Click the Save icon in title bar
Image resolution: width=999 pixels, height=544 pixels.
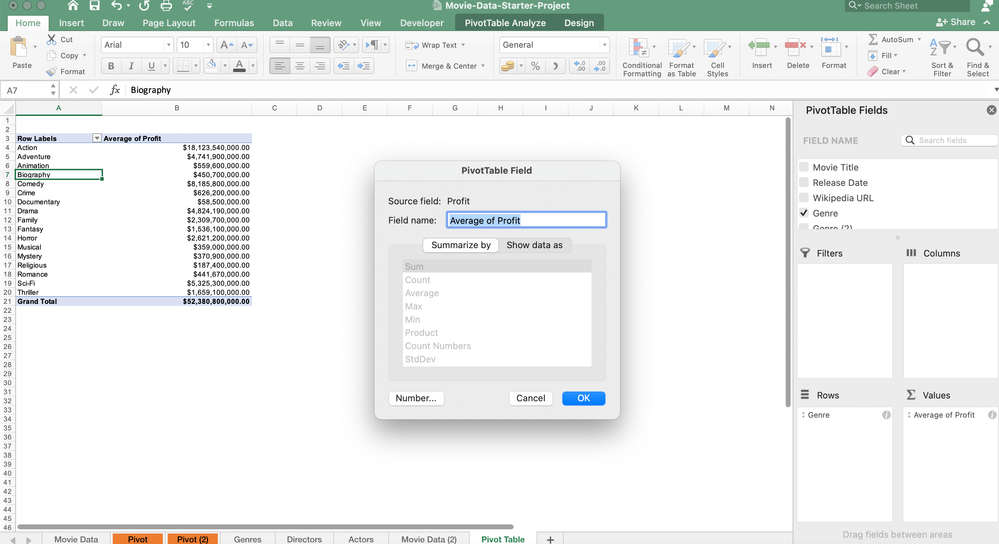(x=94, y=6)
